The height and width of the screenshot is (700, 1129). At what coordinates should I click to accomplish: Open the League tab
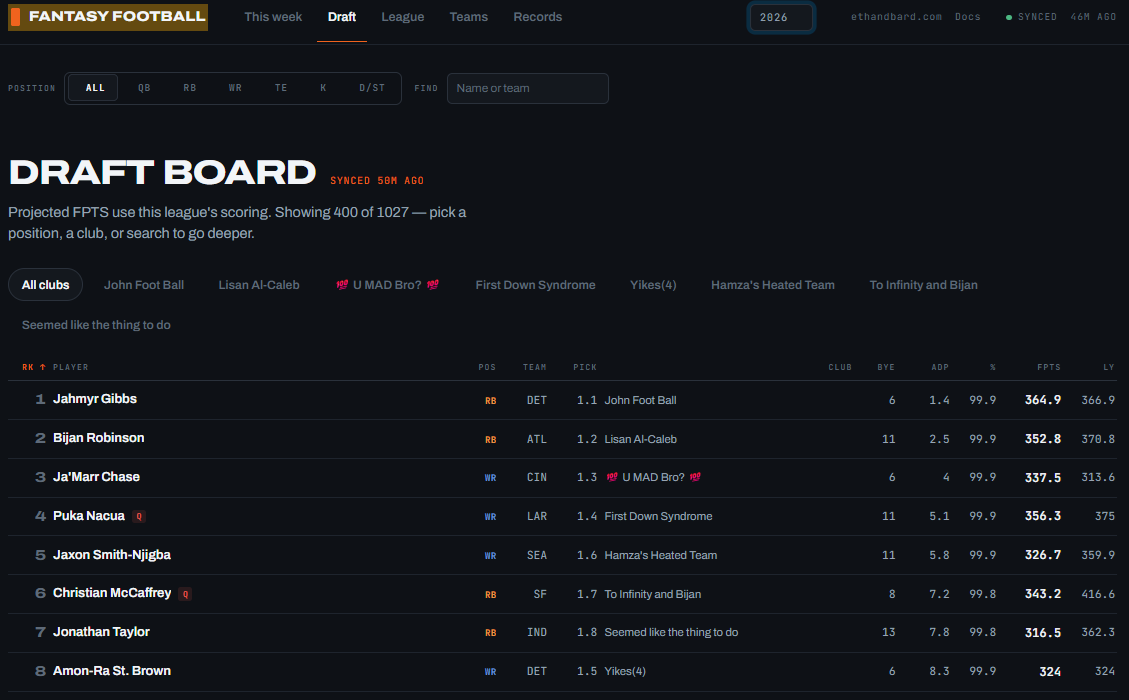click(402, 17)
